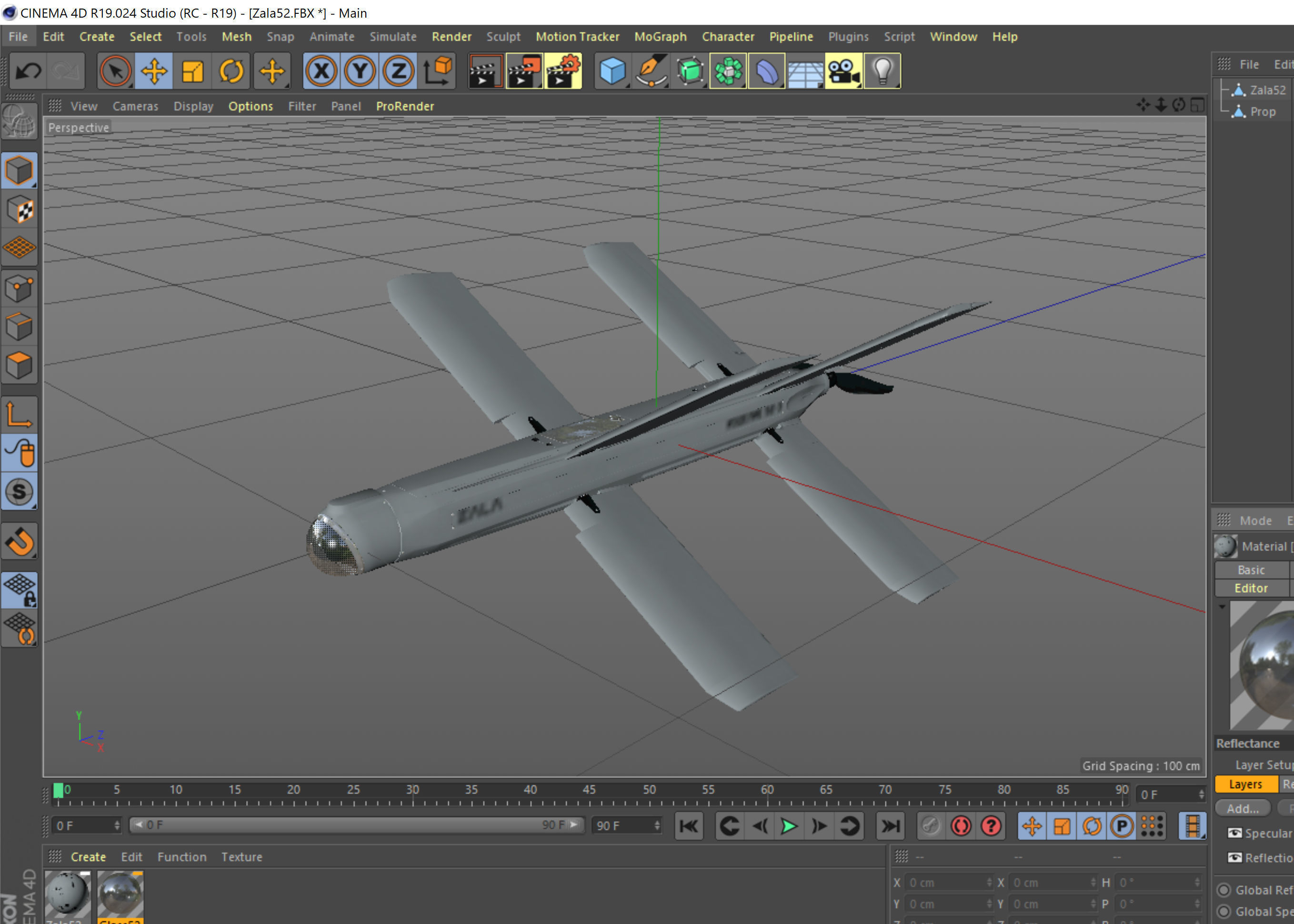Click the Floor environment icon
The height and width of the screenshot is (924, 1294).
tap(805, 71)
